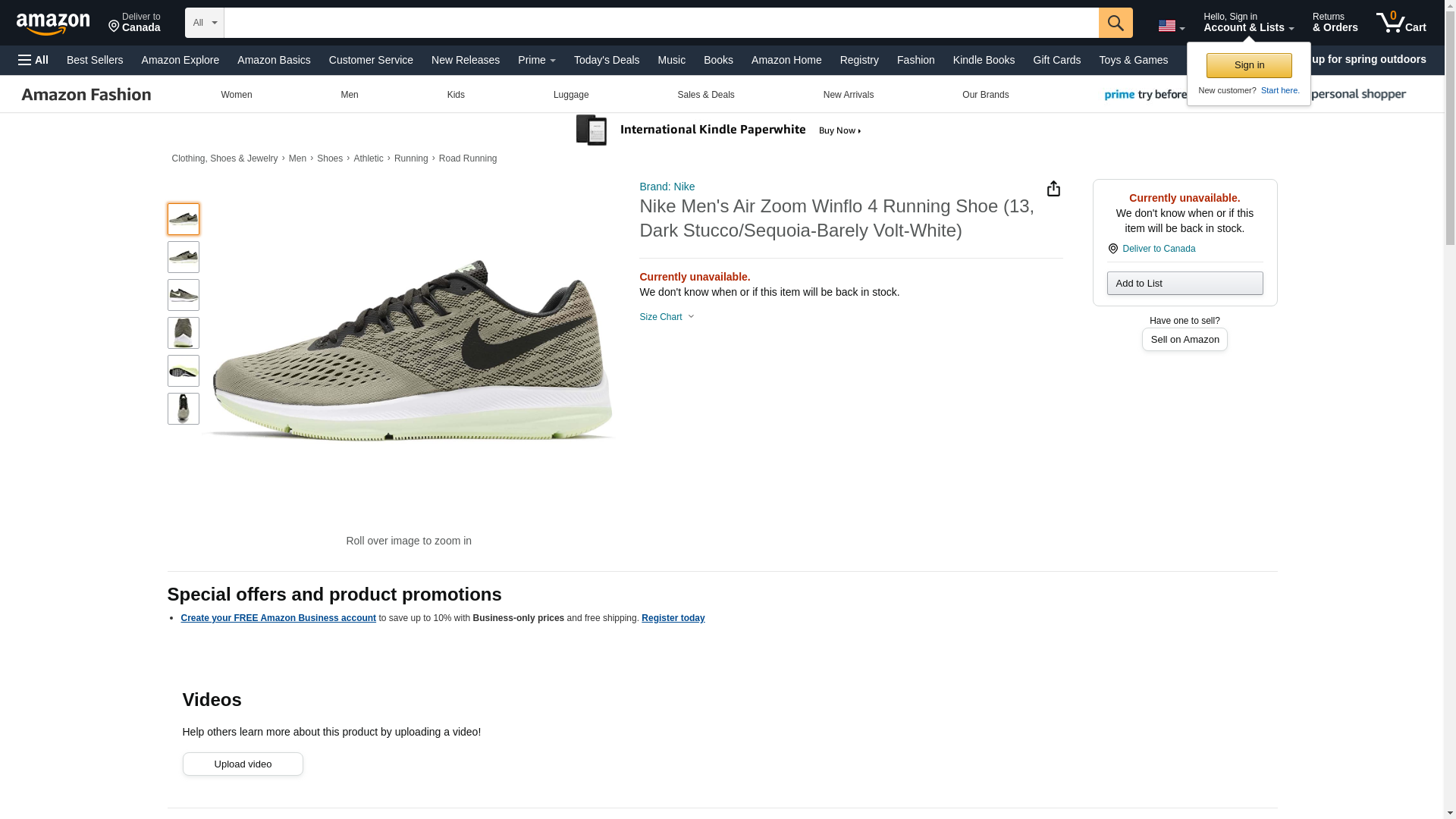Open the All hamburger menu
Image resolution: width=1456 pixels, height=819 pixels.
click(x=33, y=60)
